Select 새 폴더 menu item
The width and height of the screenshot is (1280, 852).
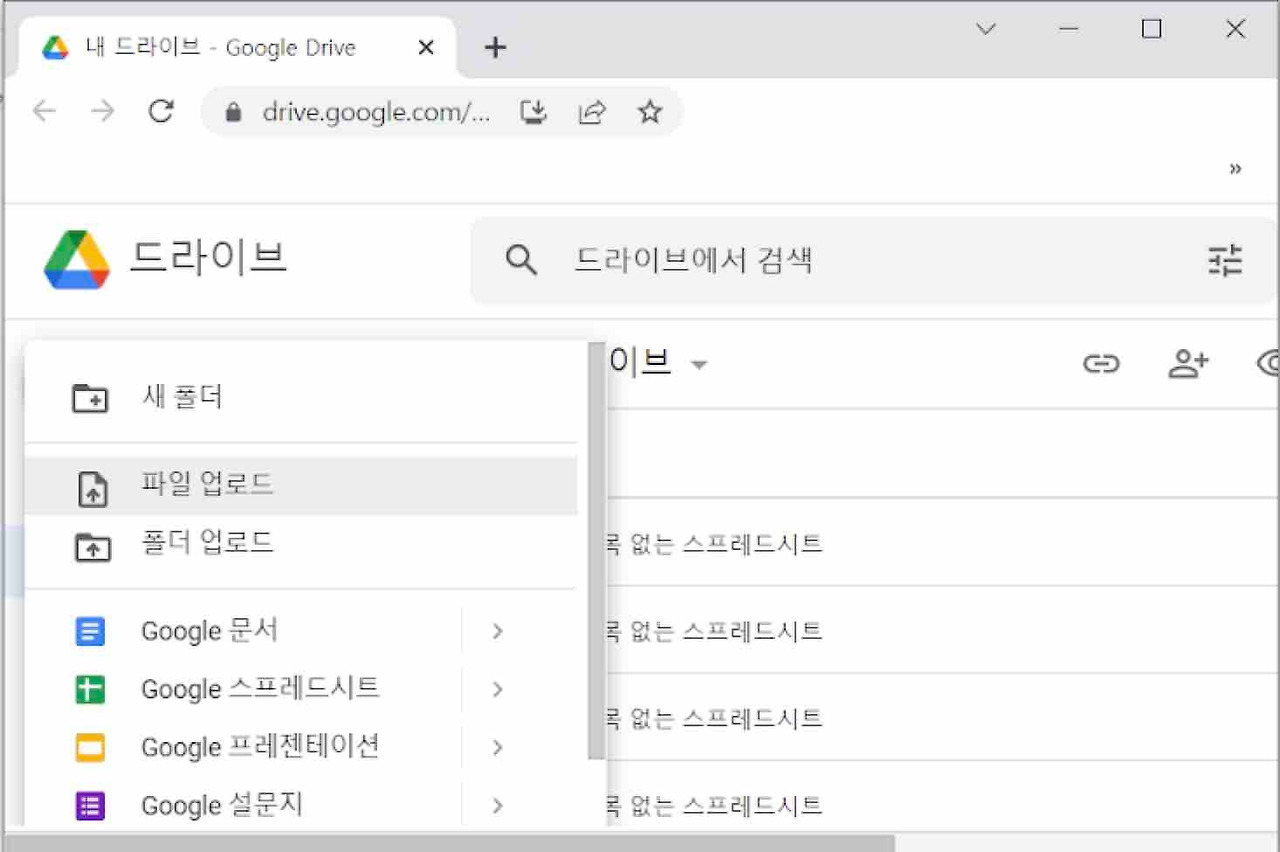coord(301,397)
